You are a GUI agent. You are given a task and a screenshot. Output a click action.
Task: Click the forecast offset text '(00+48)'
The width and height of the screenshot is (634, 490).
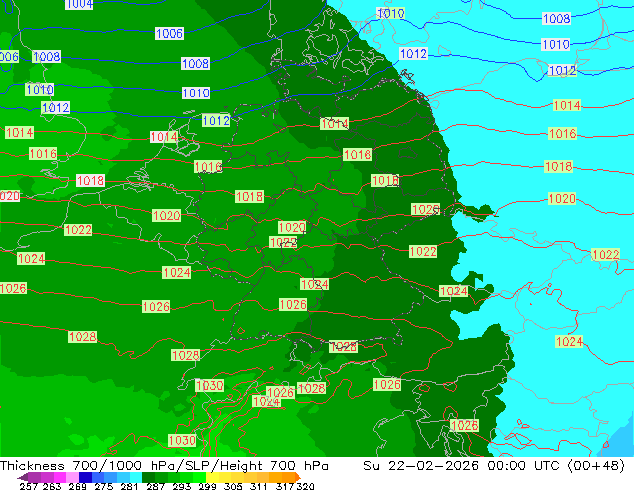coord(596,466)
